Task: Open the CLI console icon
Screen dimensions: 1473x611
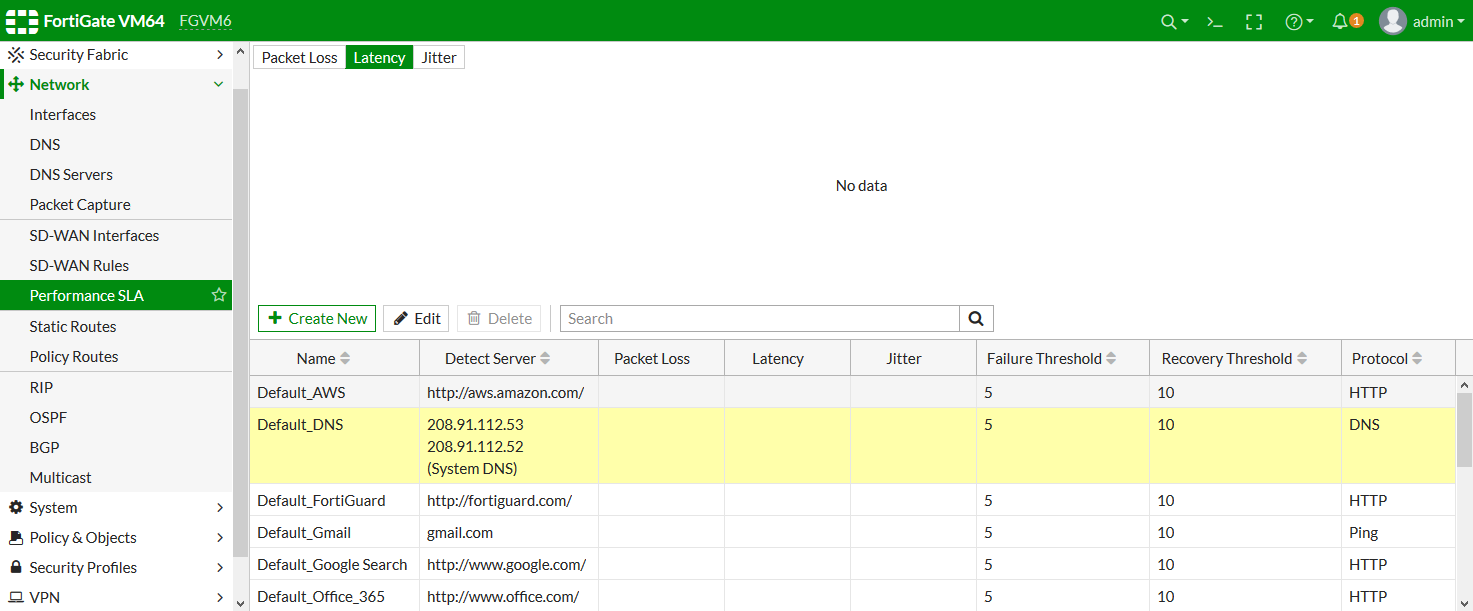Action: click(1214, 21)
